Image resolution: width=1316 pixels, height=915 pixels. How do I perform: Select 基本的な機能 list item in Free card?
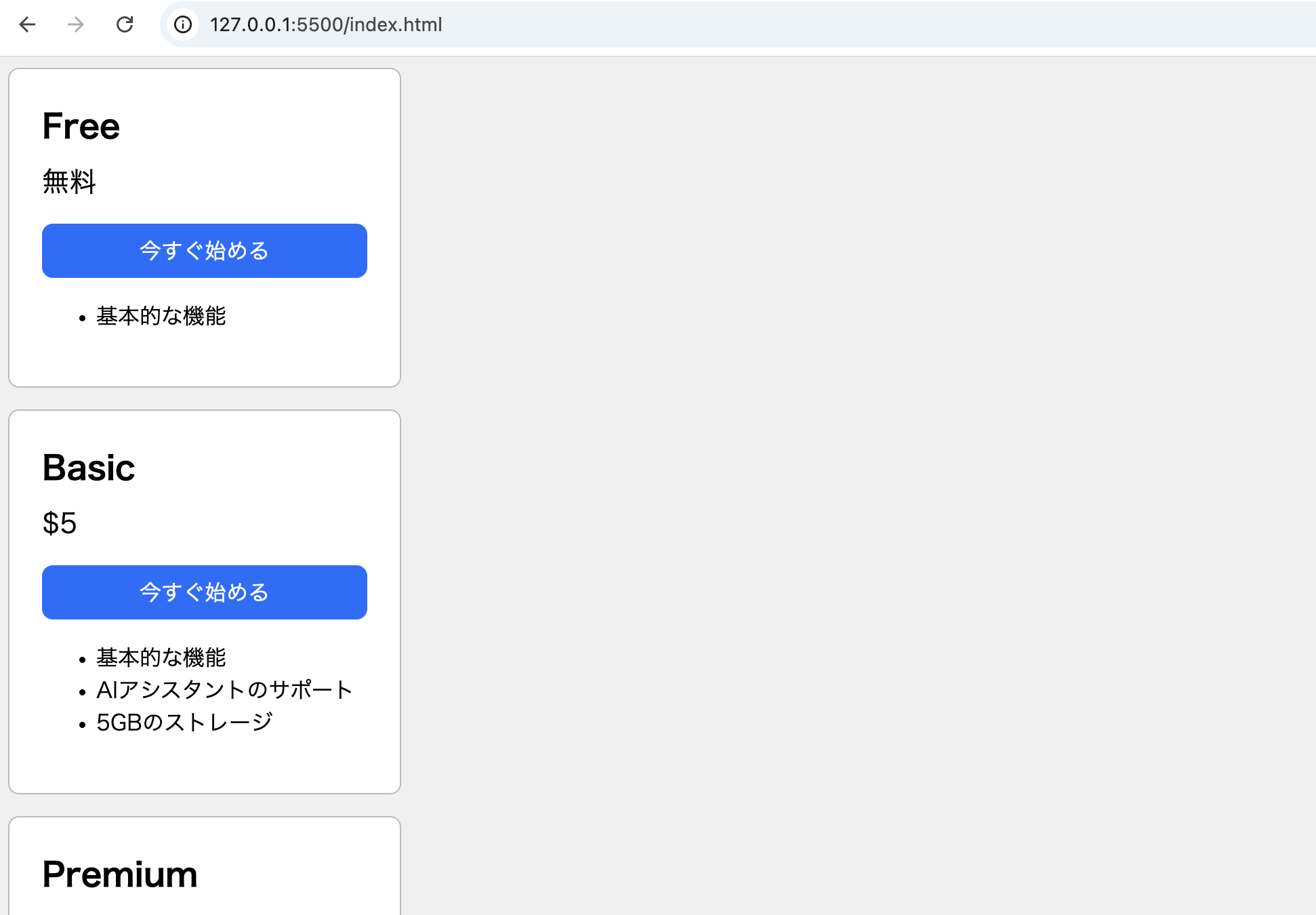coord(161,316)
